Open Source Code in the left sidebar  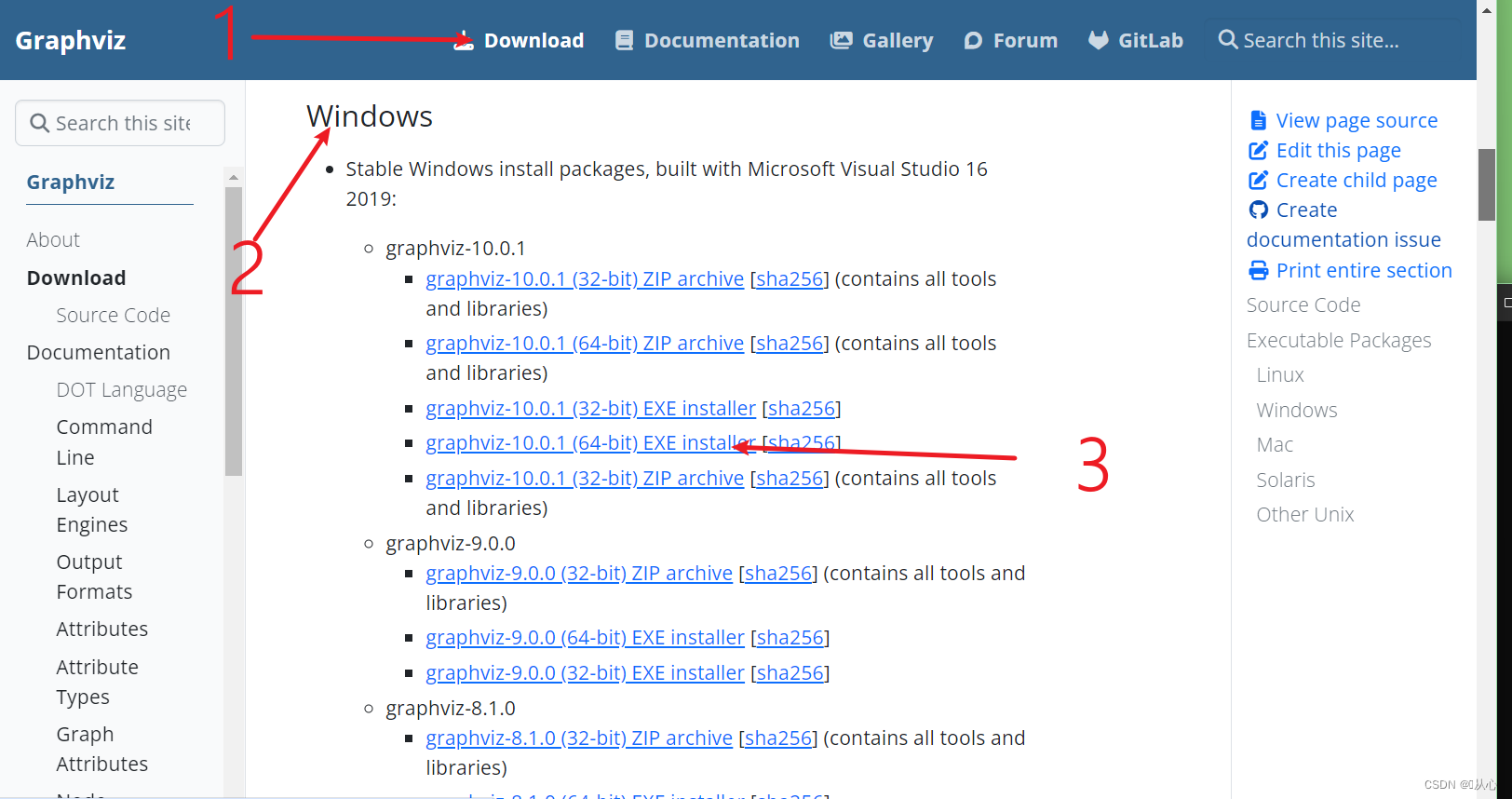click(114, 315)
